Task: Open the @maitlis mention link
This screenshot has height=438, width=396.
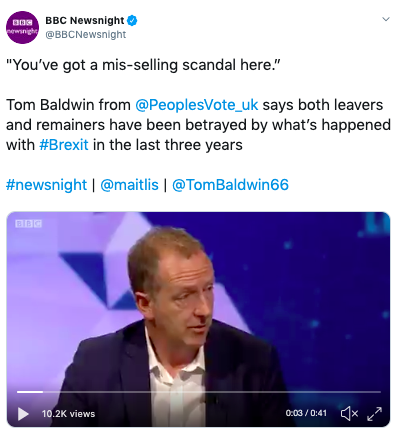Action: pos(129,185)
